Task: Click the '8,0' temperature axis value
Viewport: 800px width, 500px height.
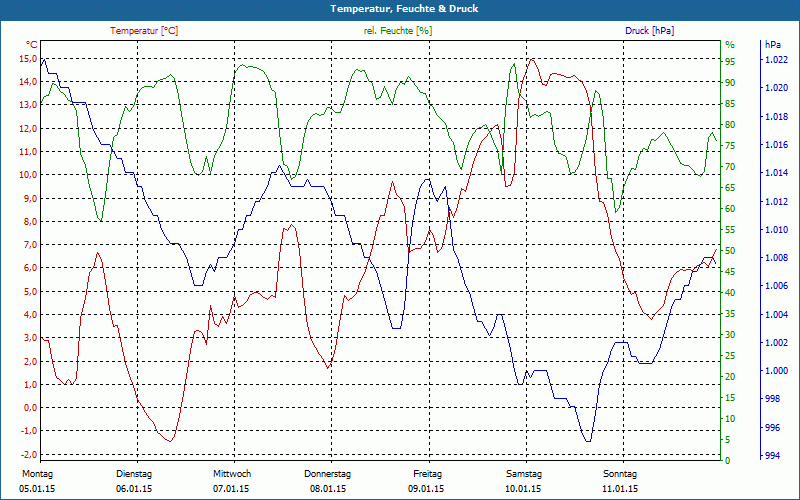Action: pyautogui.click(x=30, y=221)
